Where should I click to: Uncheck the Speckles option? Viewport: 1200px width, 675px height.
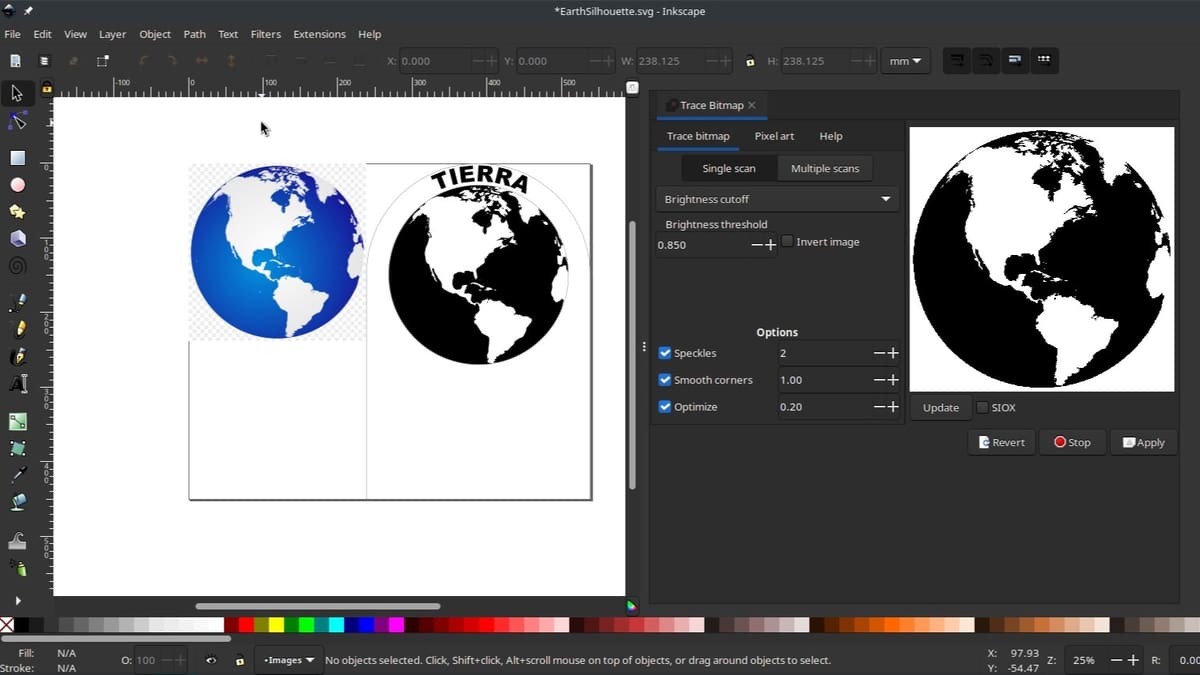coord(665,353)
